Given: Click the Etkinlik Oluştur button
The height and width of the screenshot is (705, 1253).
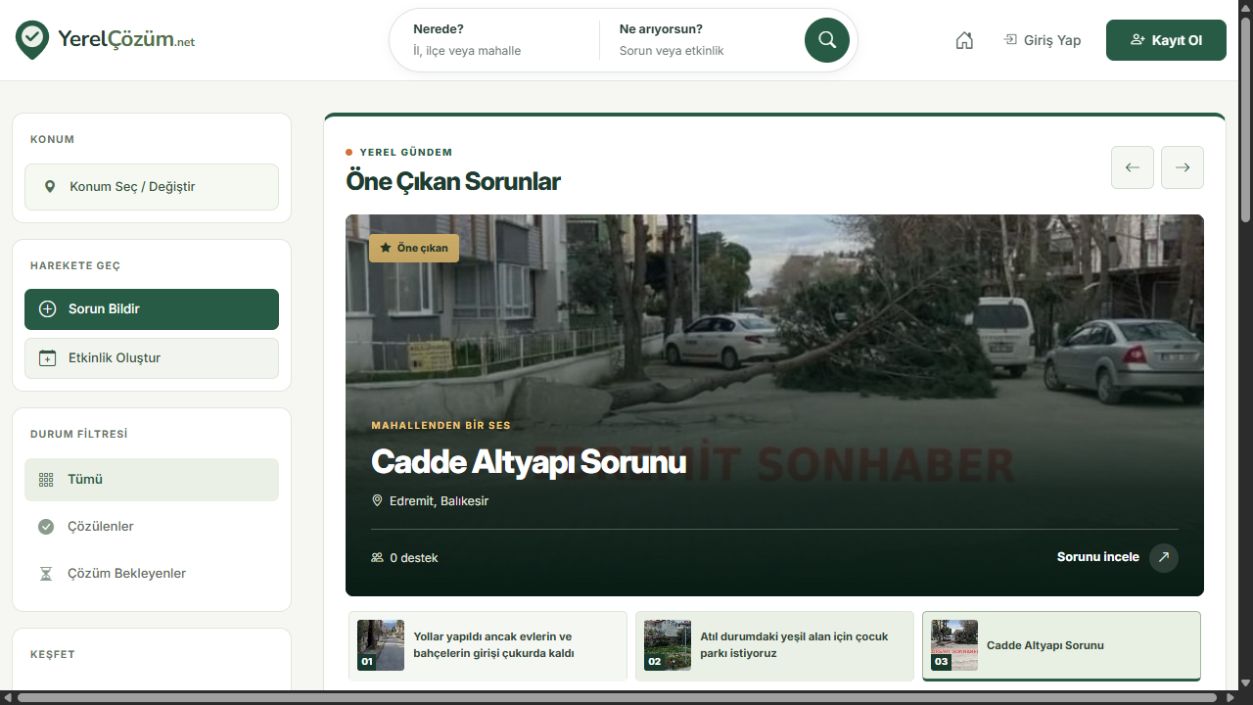Looking at the screenshot, I should point(152,358).
